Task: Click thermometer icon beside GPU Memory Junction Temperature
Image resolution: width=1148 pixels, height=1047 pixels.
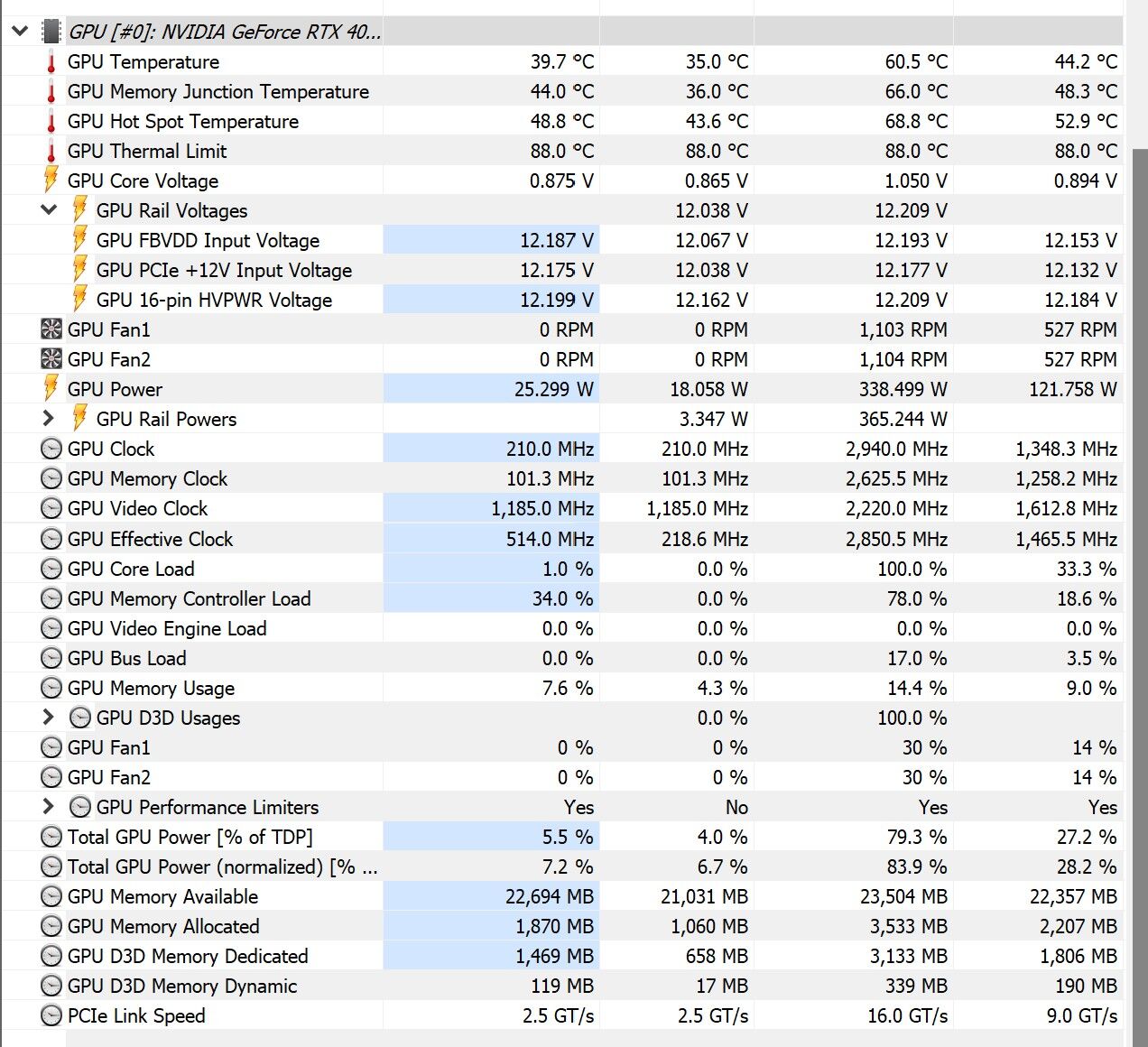Action: [x=51, y=92]
